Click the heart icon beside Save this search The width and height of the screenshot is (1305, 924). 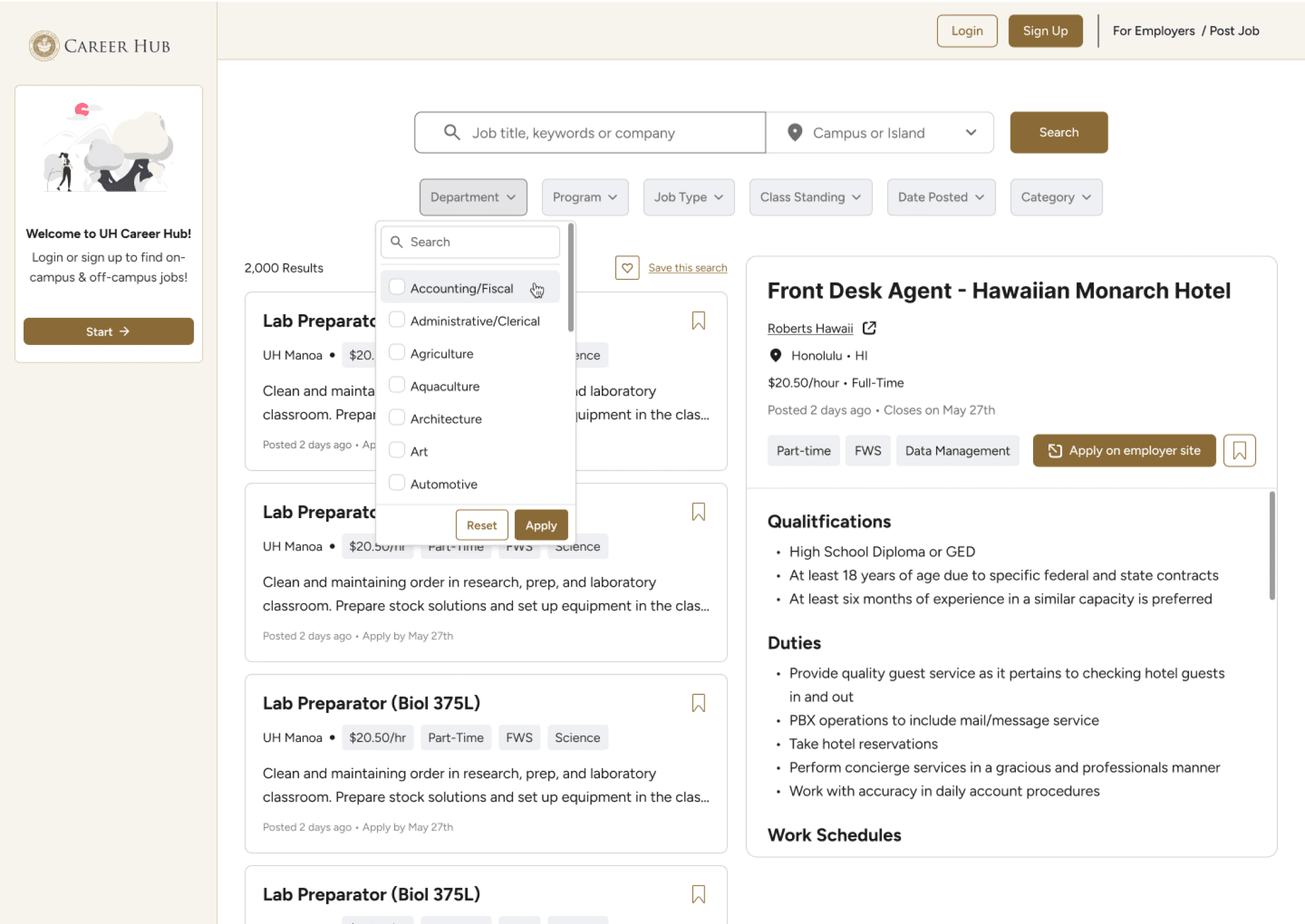tap(627, 268)
